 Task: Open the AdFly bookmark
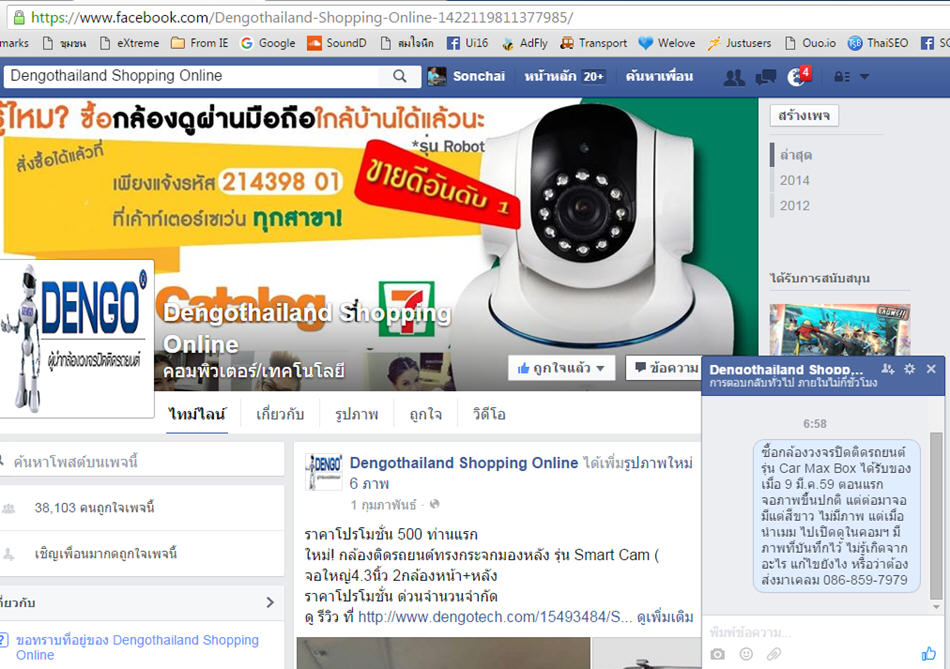(x=525, y=43)
